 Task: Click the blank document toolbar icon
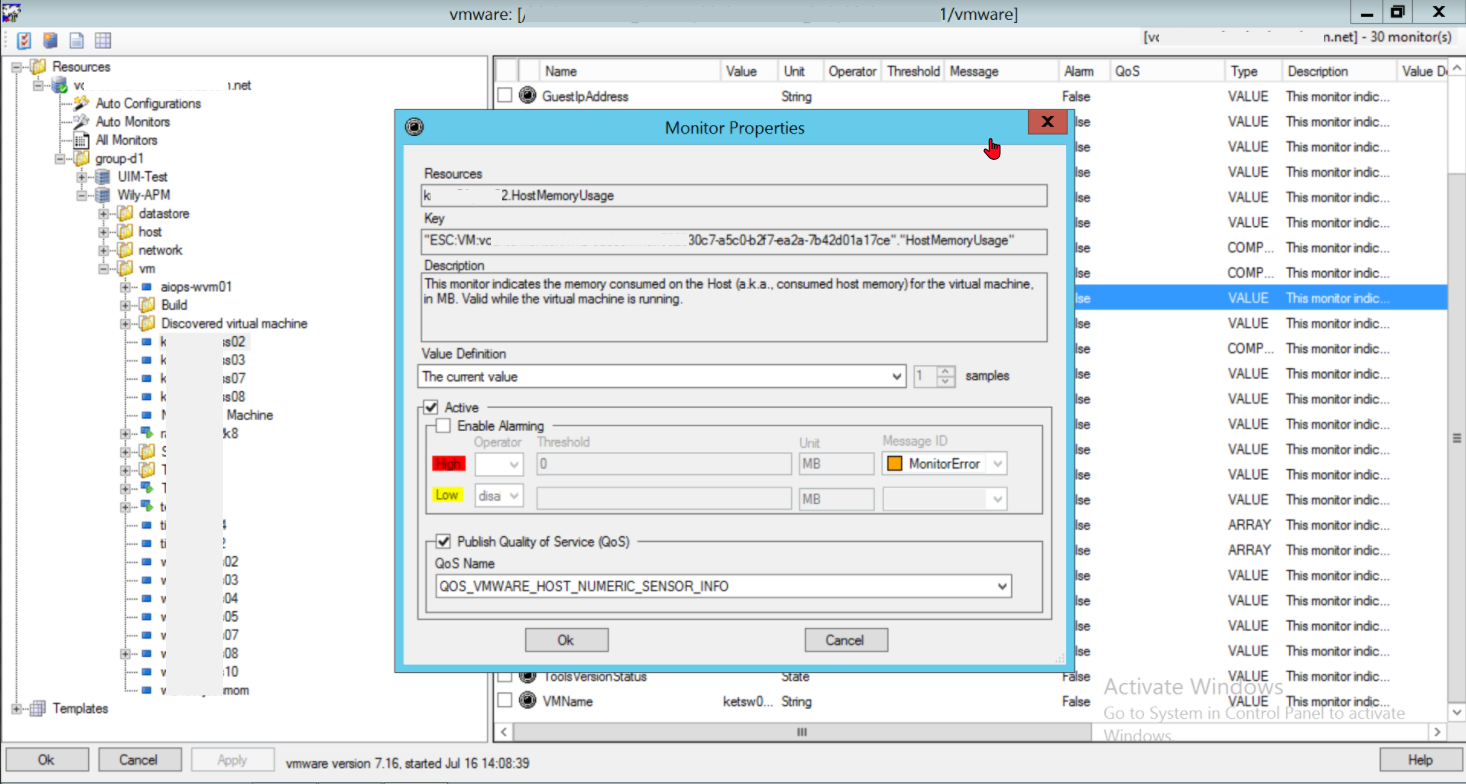pyautogui.click(x=76, y=41)
